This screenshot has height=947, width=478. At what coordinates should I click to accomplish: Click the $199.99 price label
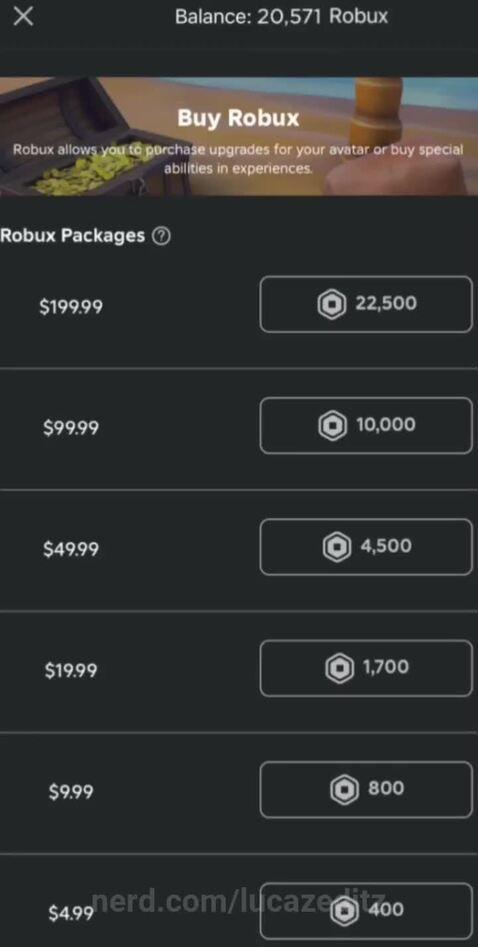71,307
